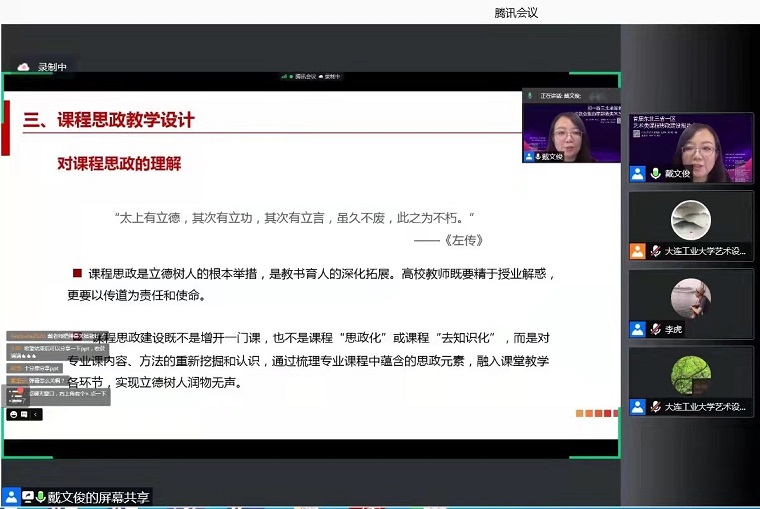The height and width of the screenshot is (509, 760).
Task: Click the orange slide progress dots
Action: pyautogui.click(x=597, y=413)
